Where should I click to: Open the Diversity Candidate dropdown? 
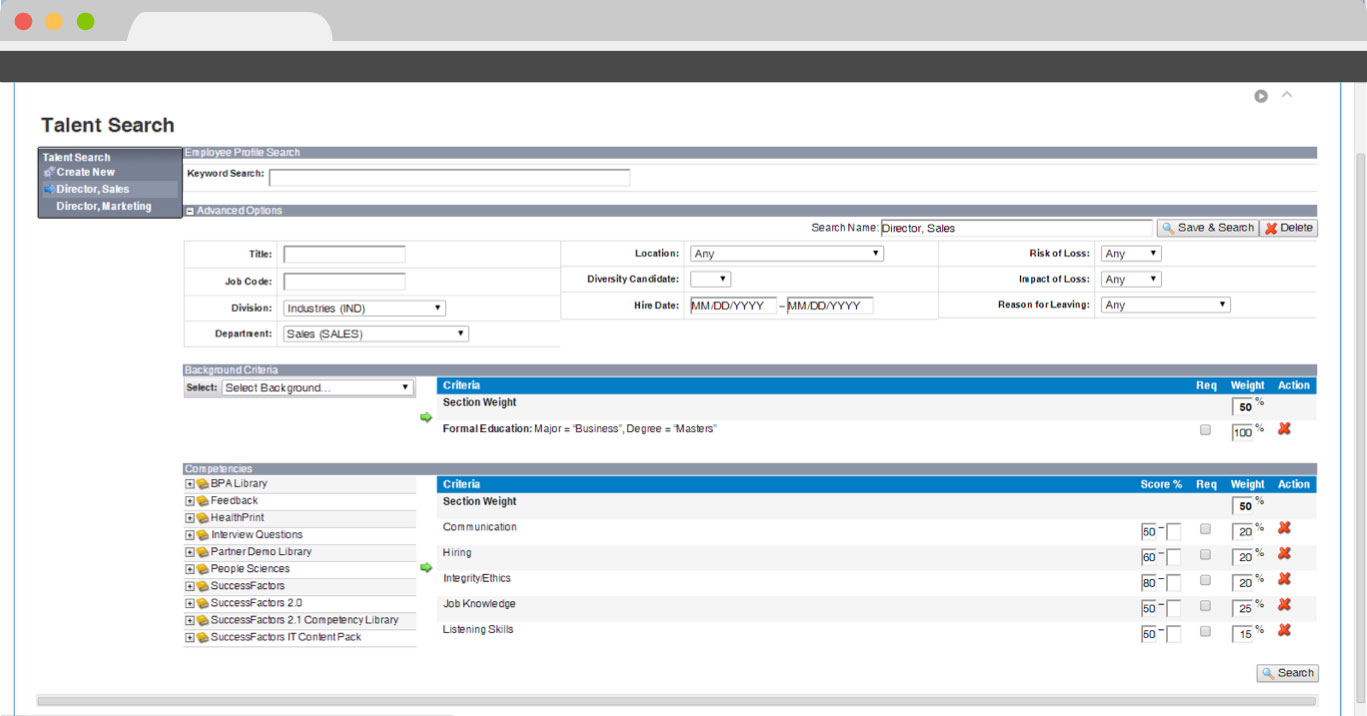pos(711,279)
